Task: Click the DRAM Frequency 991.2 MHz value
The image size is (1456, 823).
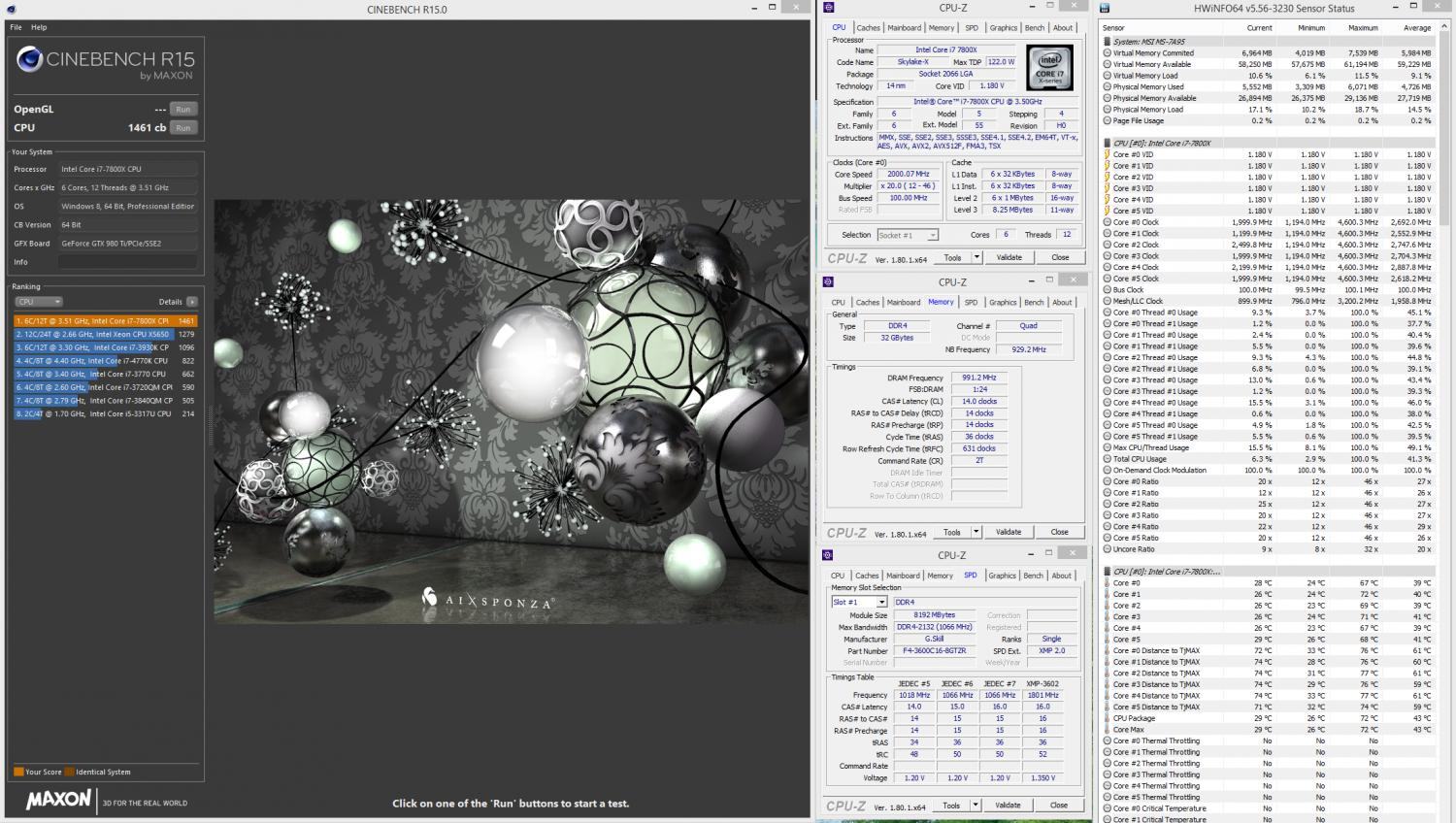Action: click(978, 378)
